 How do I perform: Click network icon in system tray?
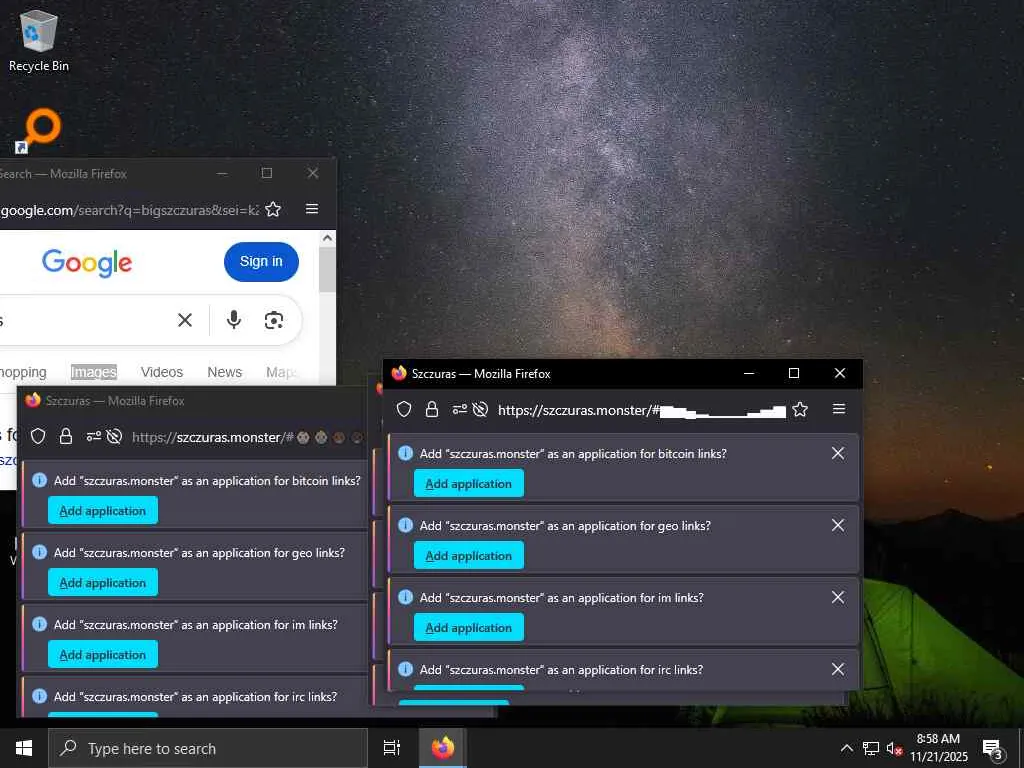(x=871, y=748)
